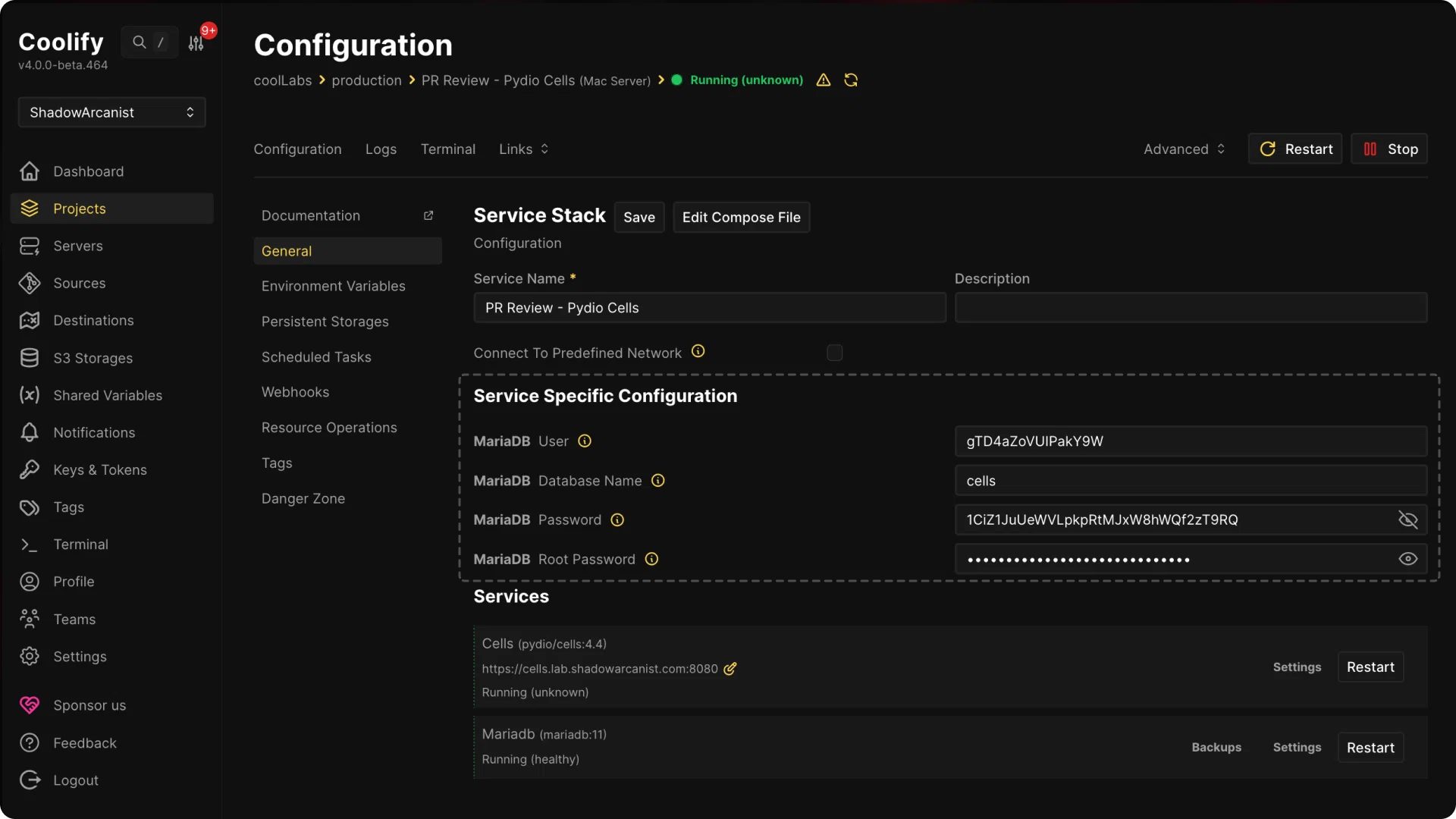Screen dimensions: 1456x819
Task: Open Documentation via its external link icon
Action: point(429,215)
